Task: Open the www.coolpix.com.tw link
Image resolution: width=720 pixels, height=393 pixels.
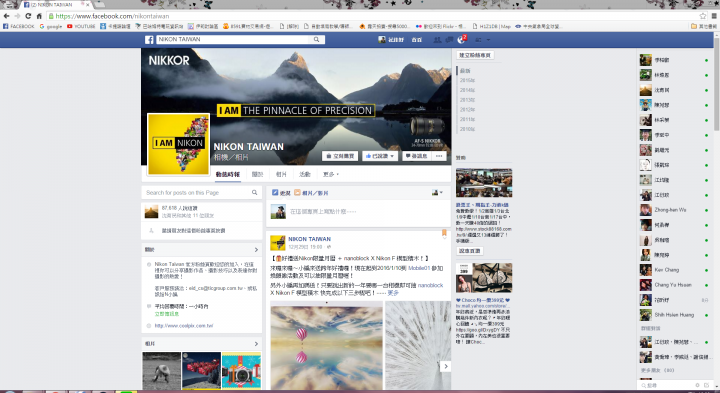Action: tap(184, 326)
